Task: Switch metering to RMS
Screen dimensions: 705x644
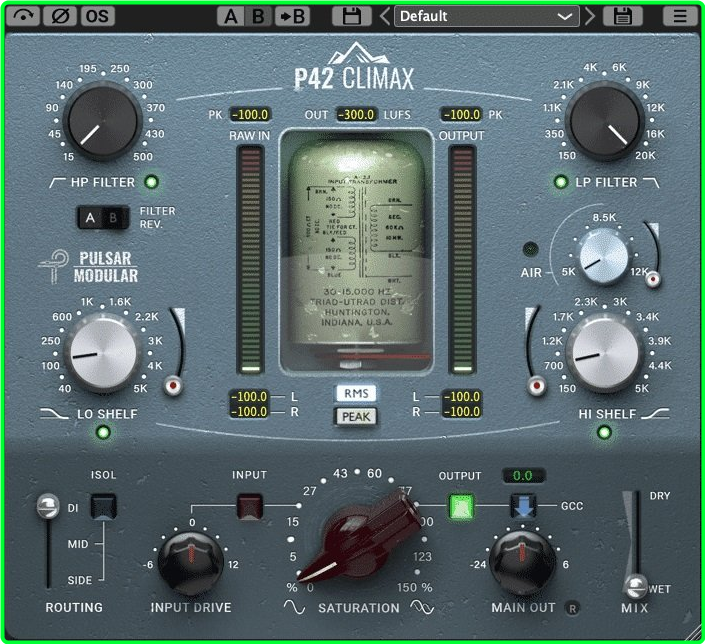Action: click(356, 394)
